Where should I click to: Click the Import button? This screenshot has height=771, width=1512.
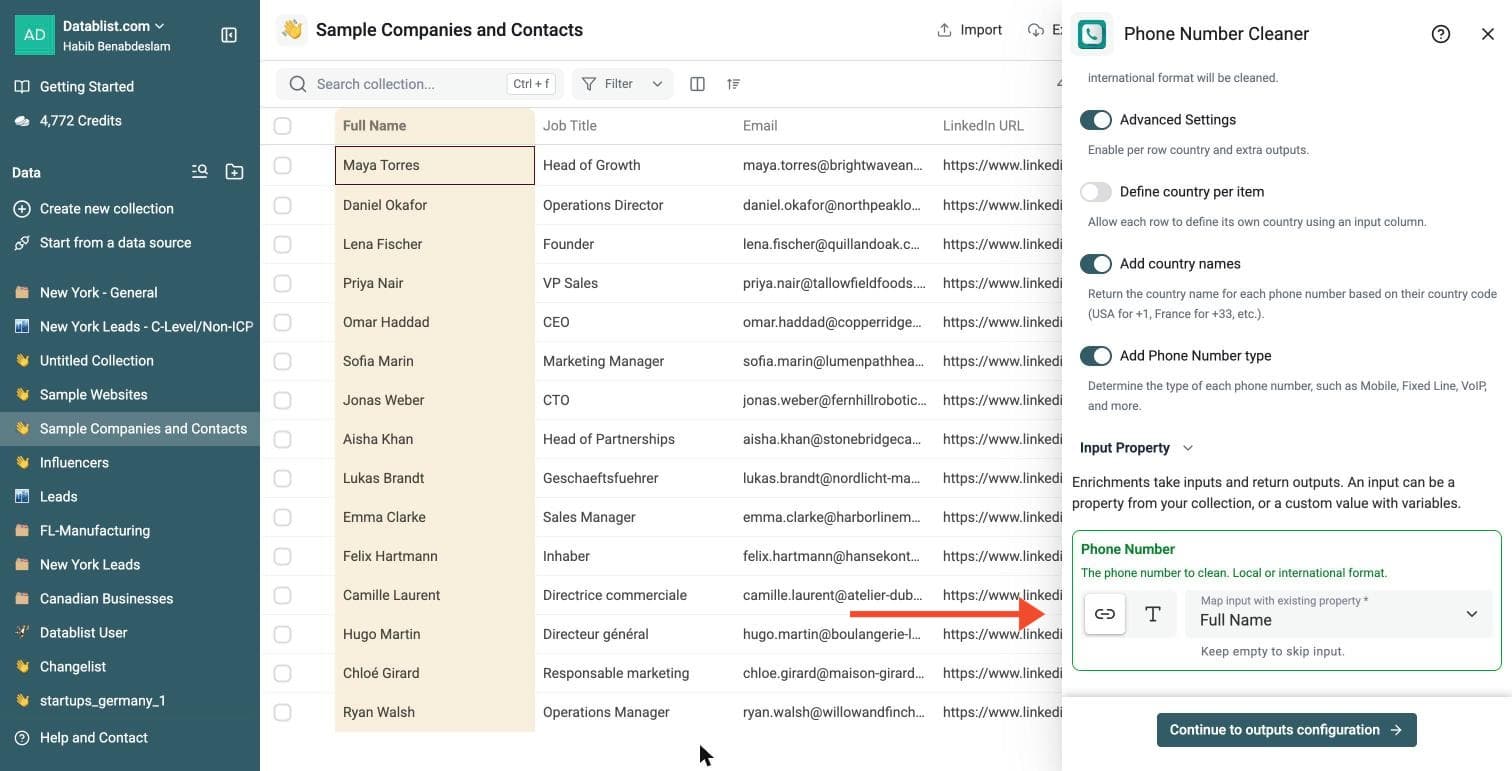[x=969, y=30]
